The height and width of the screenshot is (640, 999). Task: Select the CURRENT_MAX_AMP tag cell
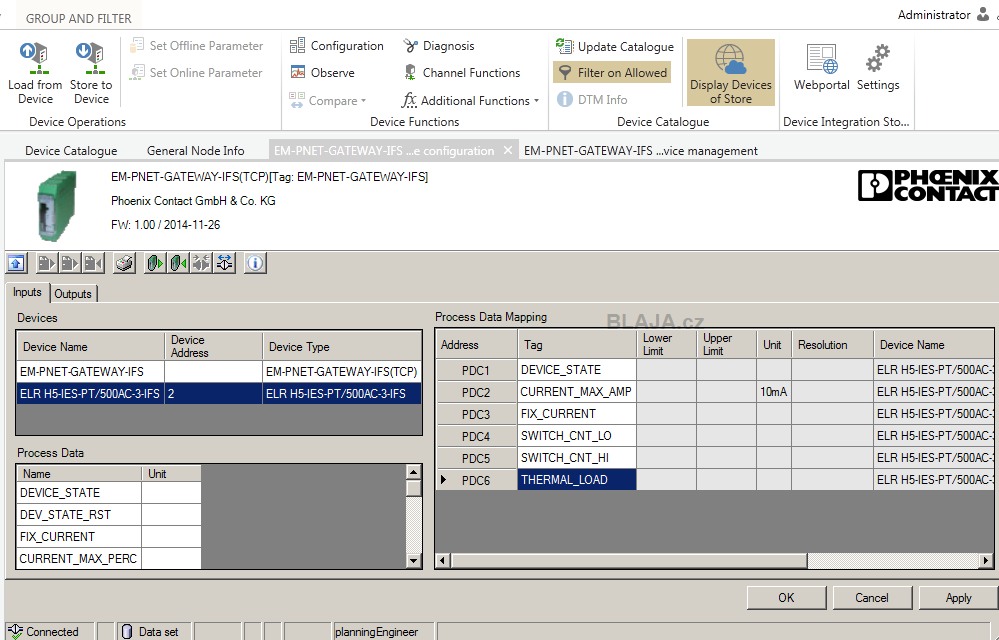(x=577, y=392)
